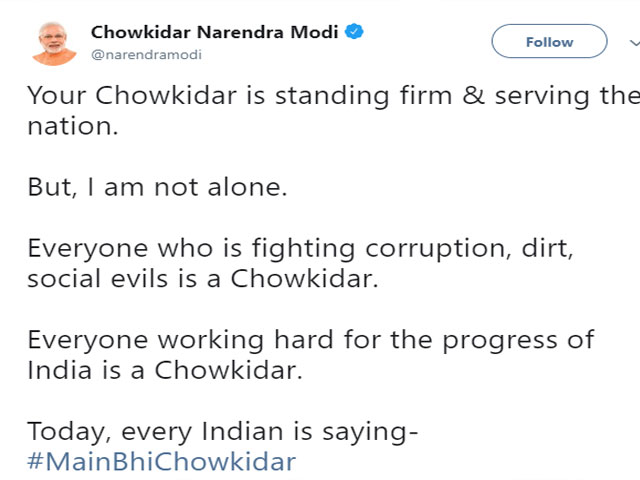Click the word 'progress' in the tweet
640x480 pixels.
[x=500, y=342]
